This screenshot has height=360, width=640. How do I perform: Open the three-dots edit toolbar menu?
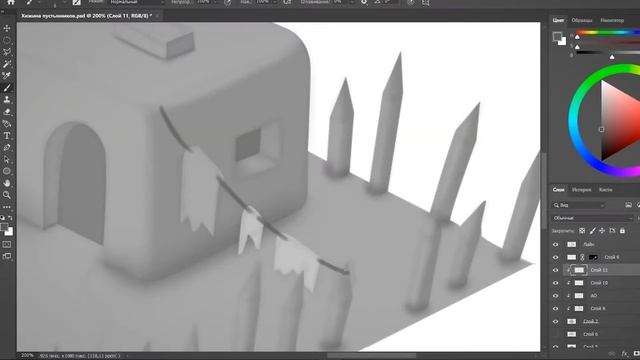point(7,207)
